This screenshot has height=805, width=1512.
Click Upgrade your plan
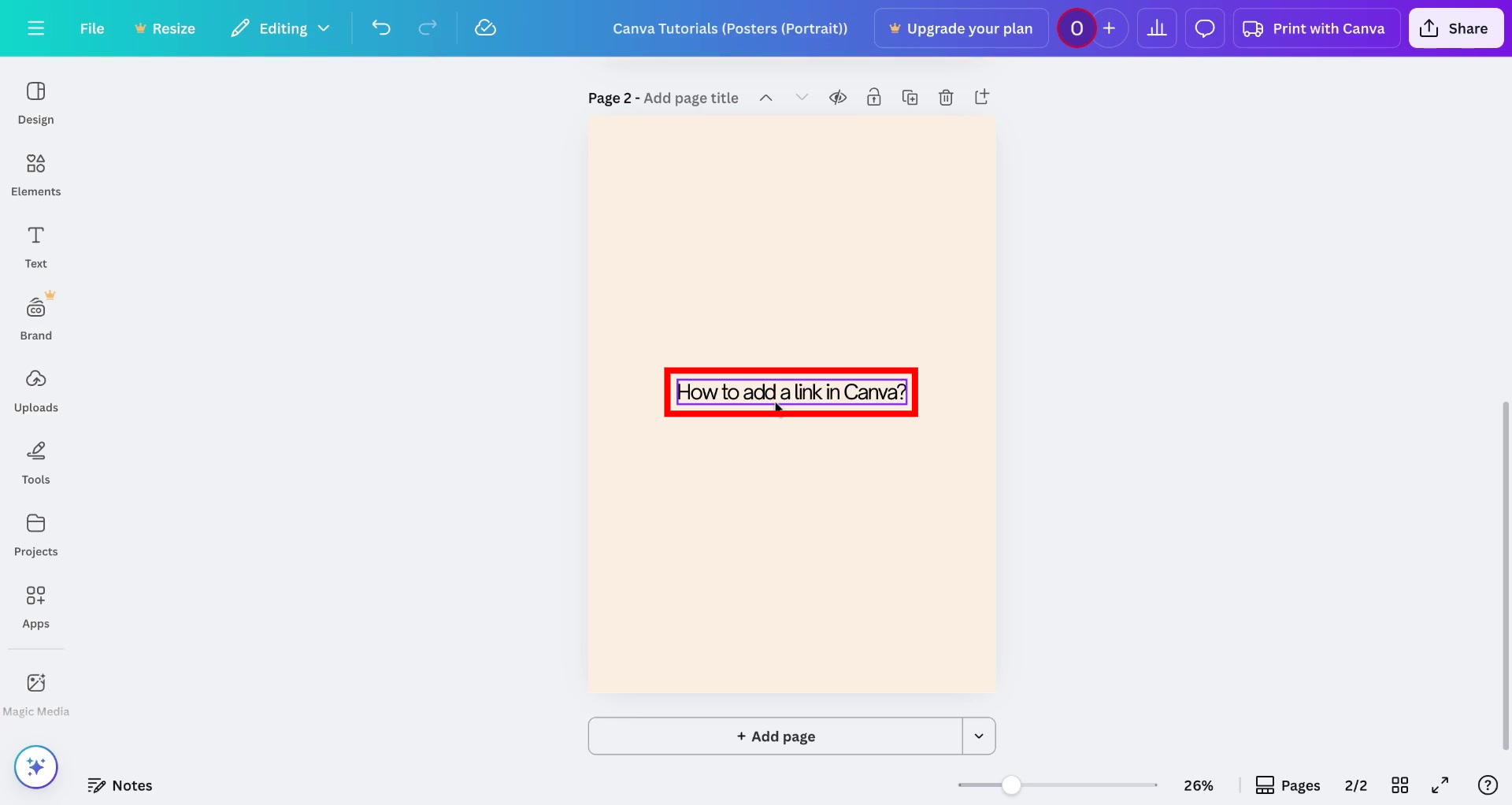tap(960, 28)
